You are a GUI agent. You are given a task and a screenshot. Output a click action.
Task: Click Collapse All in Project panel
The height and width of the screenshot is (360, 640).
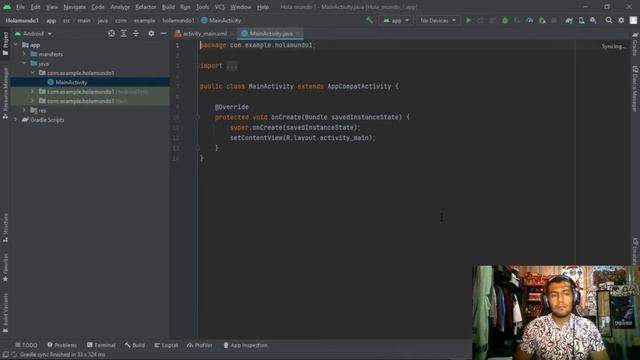click(x=136, y=33)
